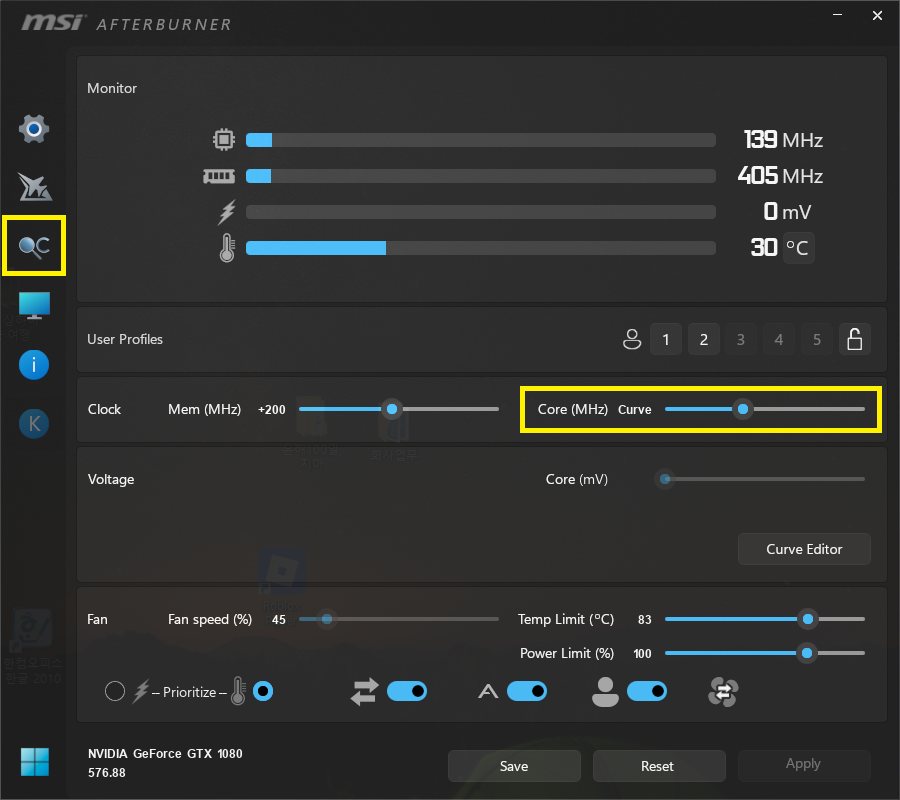The height and width of the screenshot is (800, 900).
Task: Click the fan sync icon
Action: click(723, 692)
